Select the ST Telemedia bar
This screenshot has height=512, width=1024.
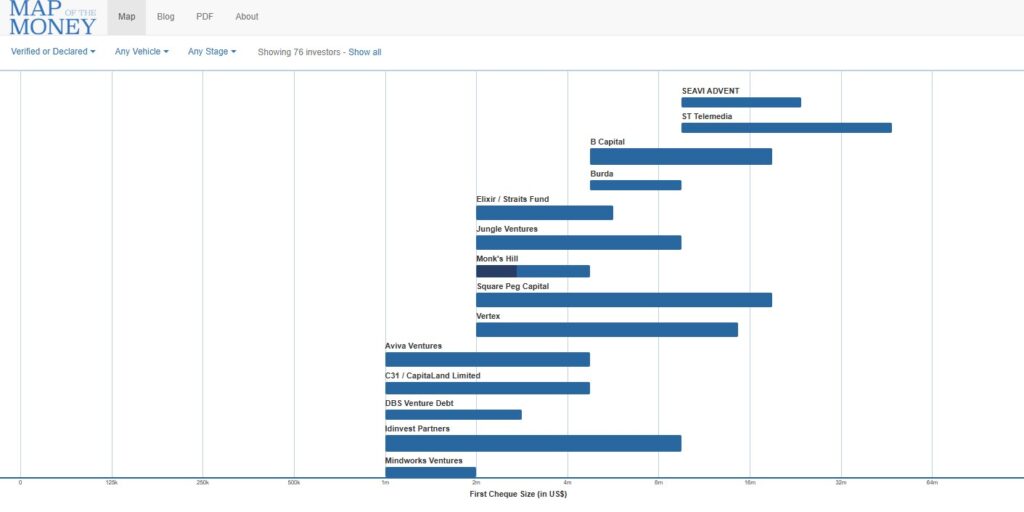point(786,128)
